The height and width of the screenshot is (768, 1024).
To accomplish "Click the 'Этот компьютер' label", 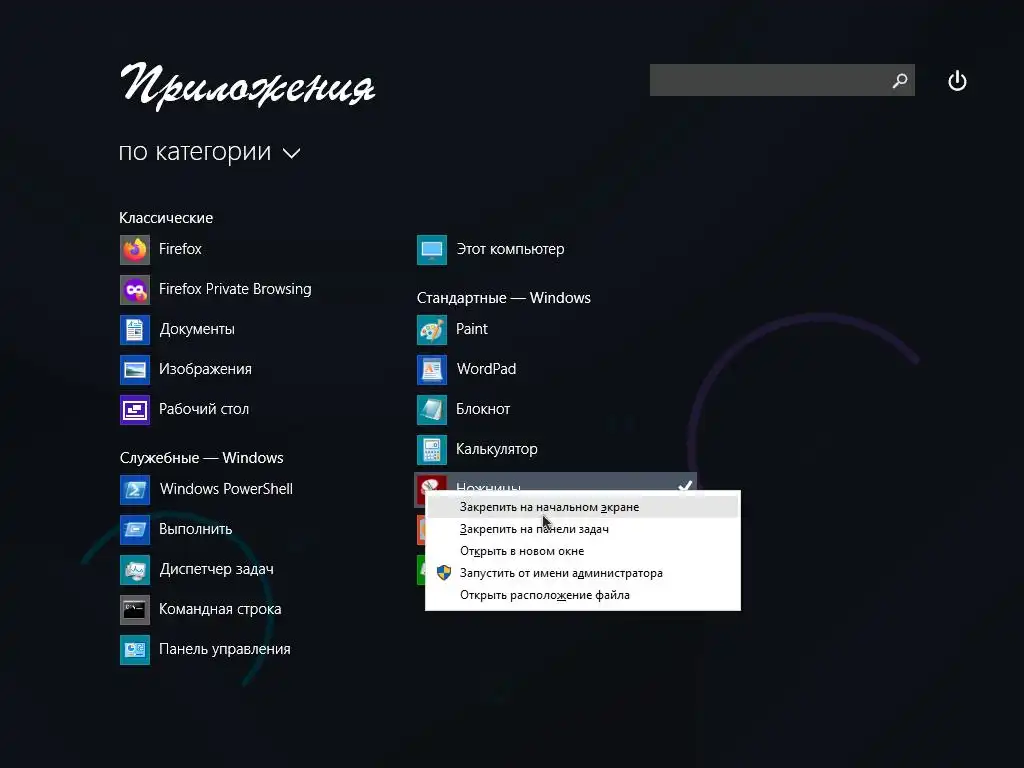I will pos(510,249).
